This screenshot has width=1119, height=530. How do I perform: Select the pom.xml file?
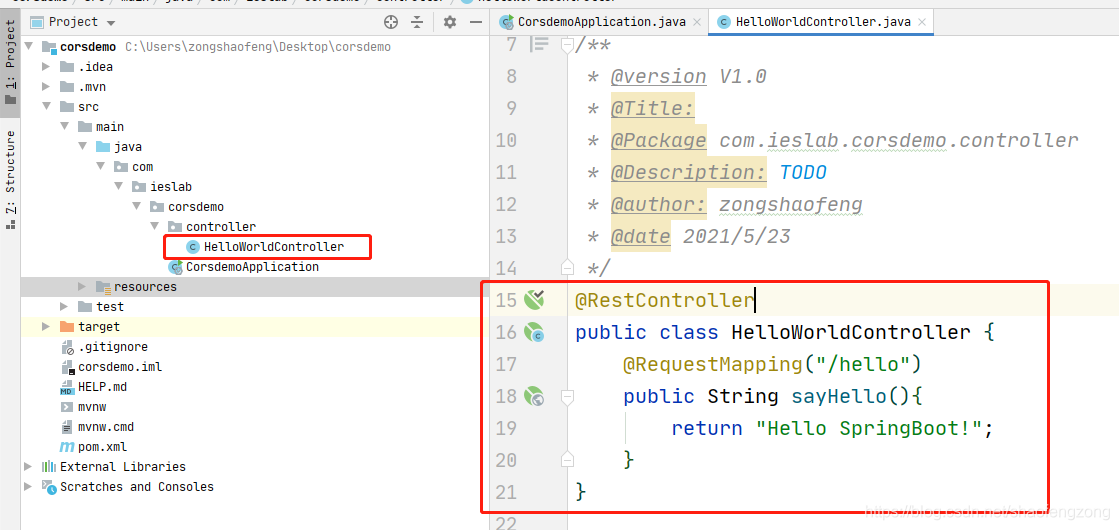point(102,447)
